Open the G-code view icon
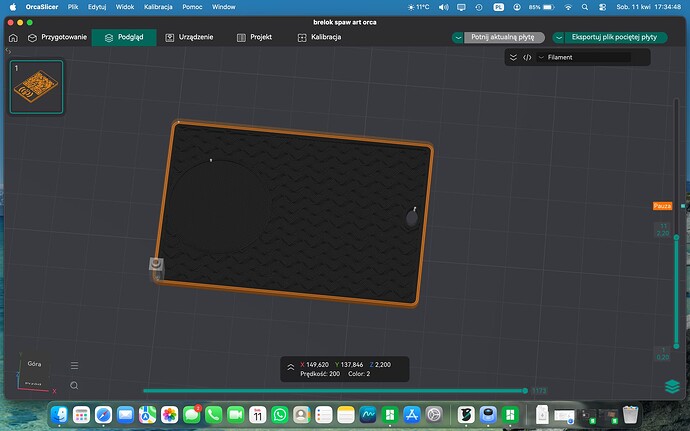This screenshot has width=690, height=431. (527, 57)
